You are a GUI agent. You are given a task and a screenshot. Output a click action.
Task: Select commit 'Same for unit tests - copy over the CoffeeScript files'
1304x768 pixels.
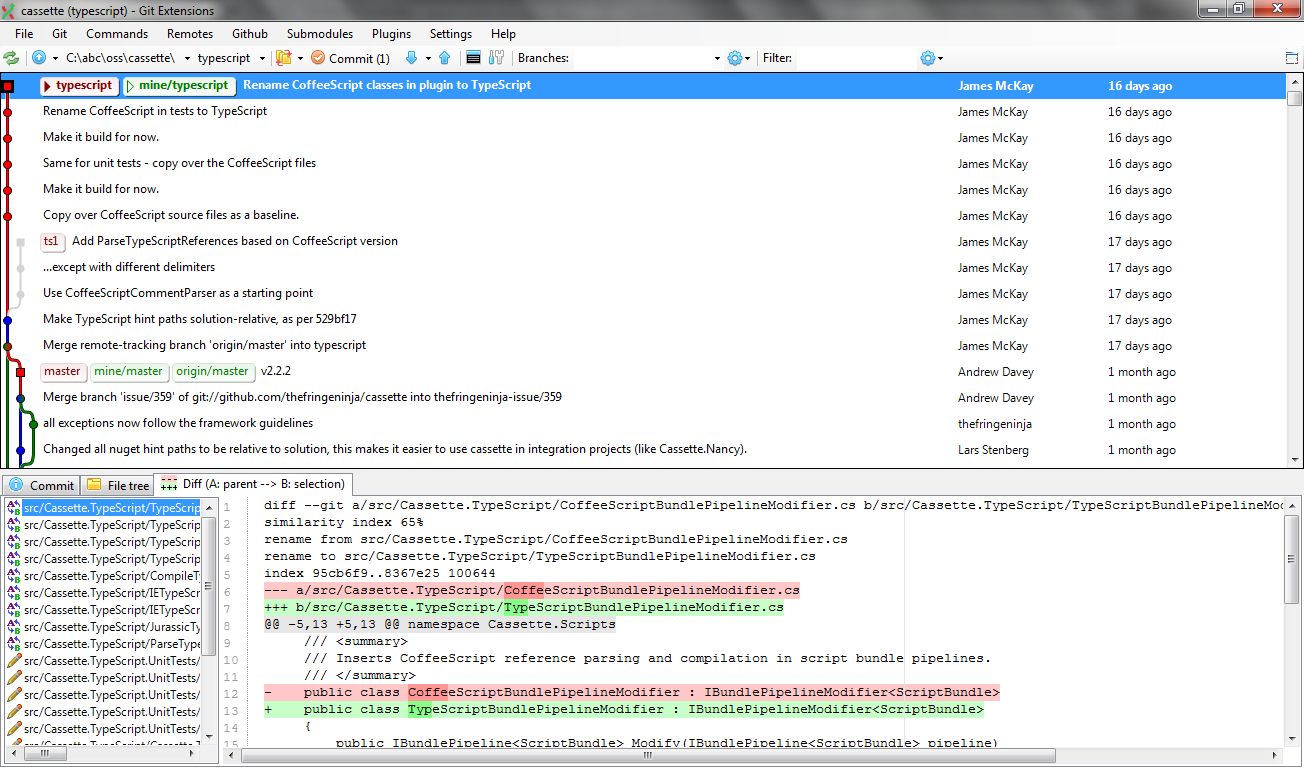(180, 163)
